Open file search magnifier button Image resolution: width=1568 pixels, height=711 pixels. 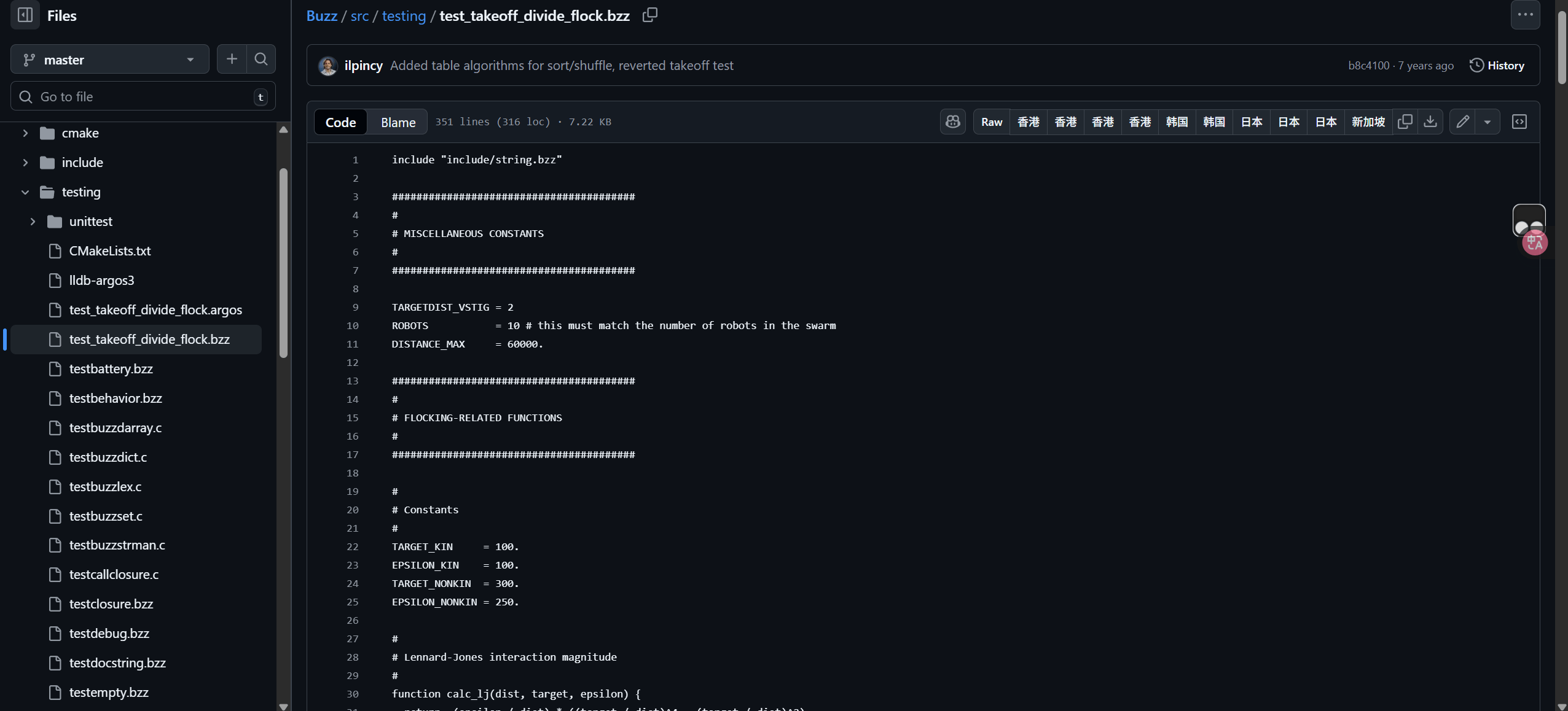[x=261, y=59]
